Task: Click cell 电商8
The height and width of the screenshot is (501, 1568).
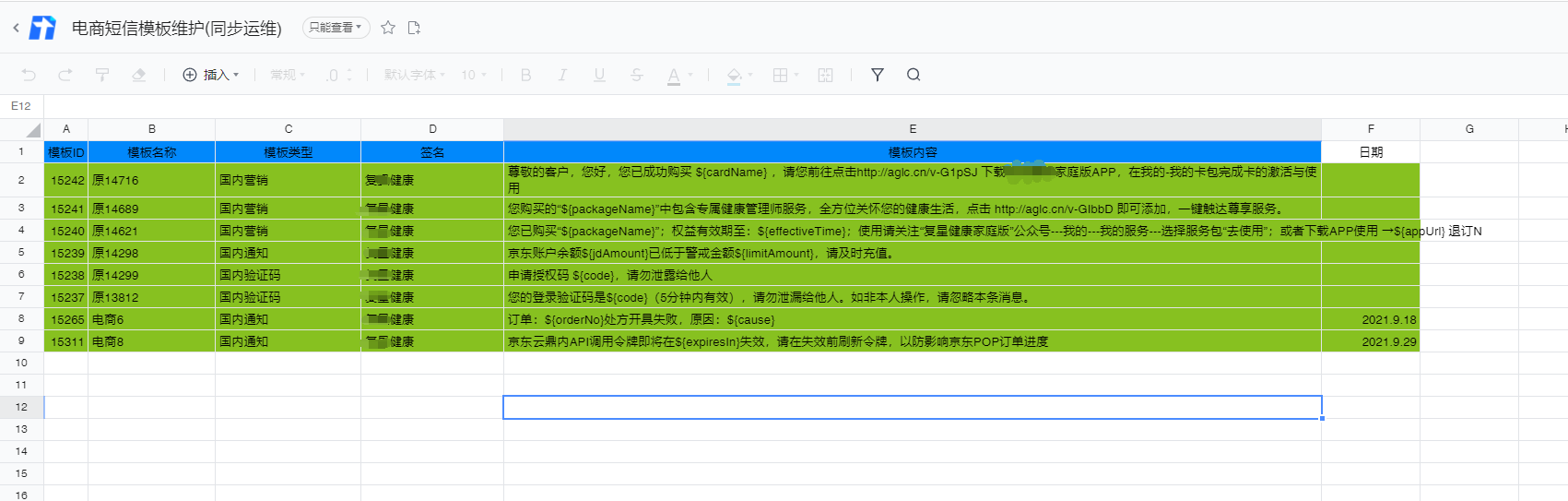Action: tap(152, 341)
